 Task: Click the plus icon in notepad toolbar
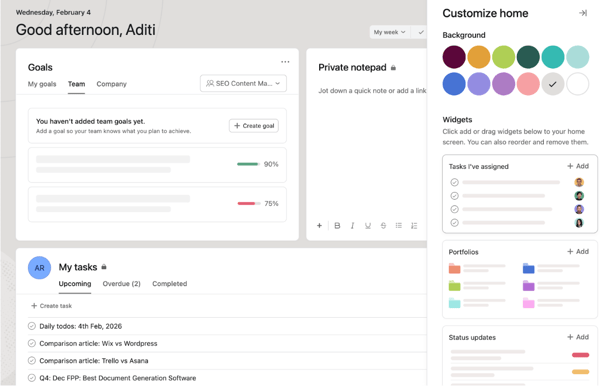(x=319, y=225)
